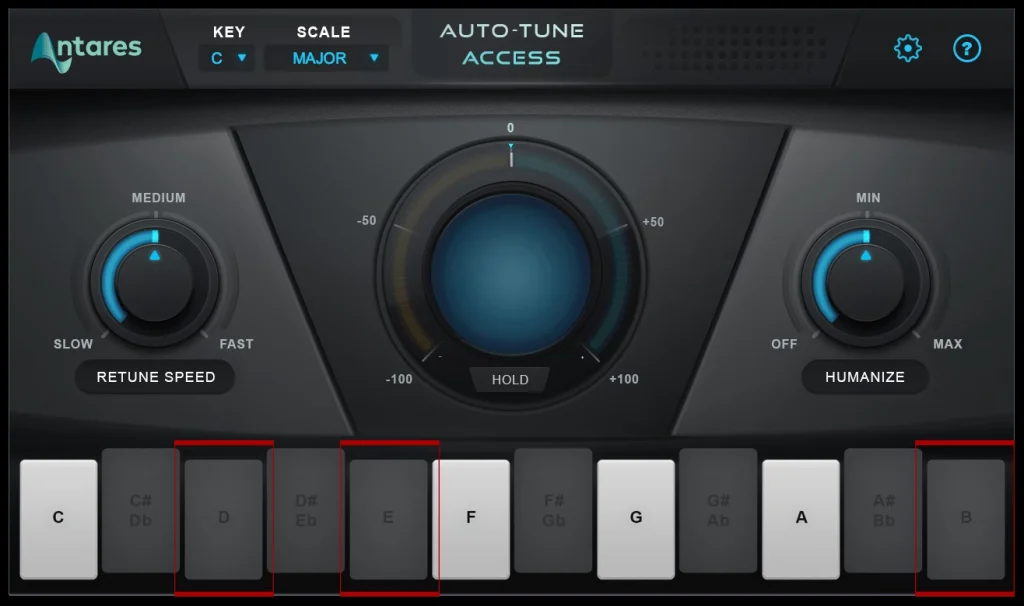1024x606 pixels.
Task: Click the Humanize knob
Action: pyautogui.click(x=865, y=280)
